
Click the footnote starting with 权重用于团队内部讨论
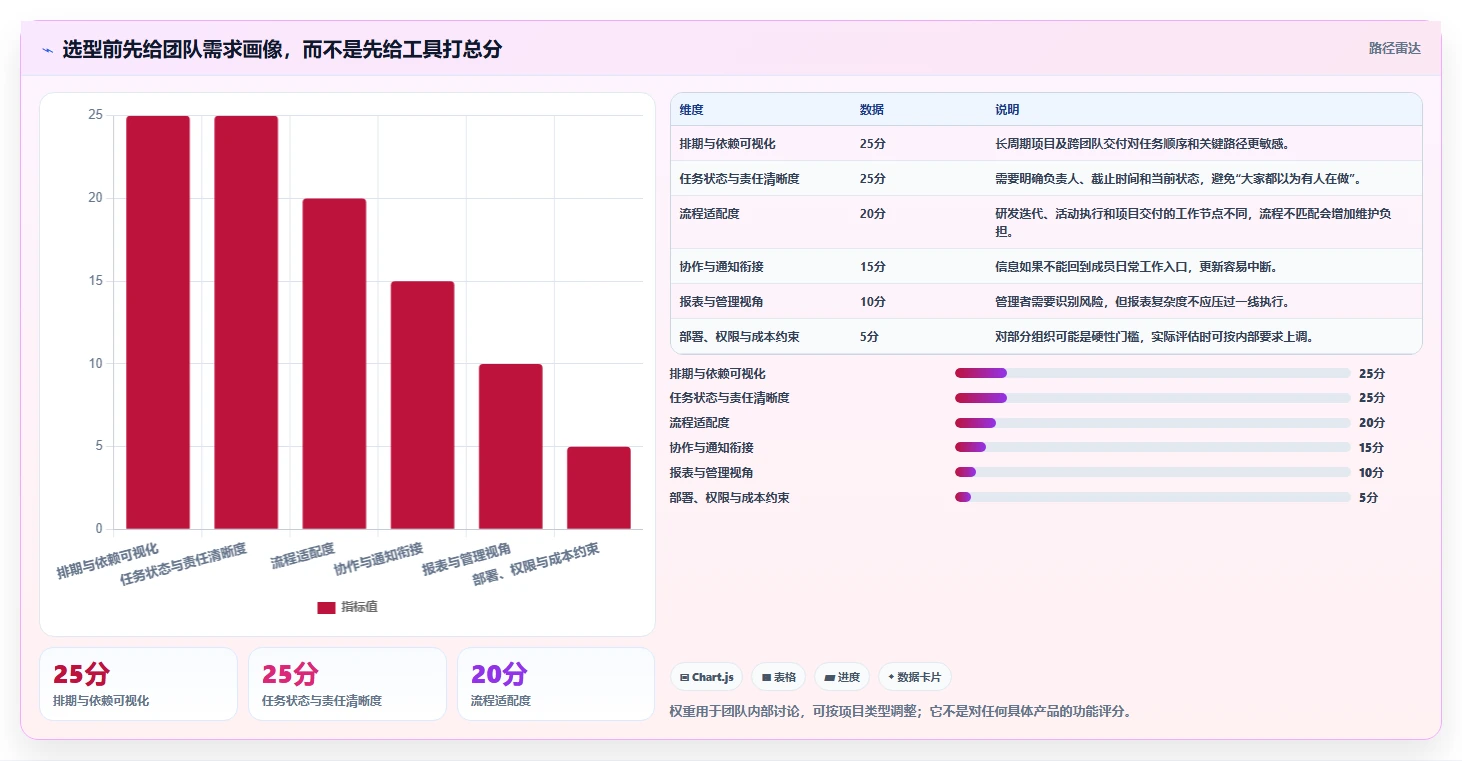click(x=900, y=712)
